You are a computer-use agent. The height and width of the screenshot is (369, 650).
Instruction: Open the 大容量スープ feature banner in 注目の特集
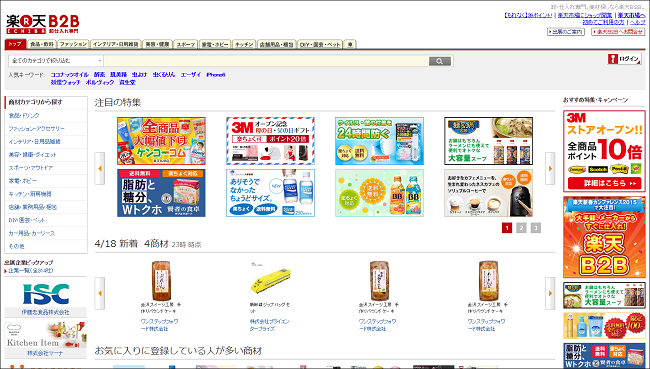(488, 141)
